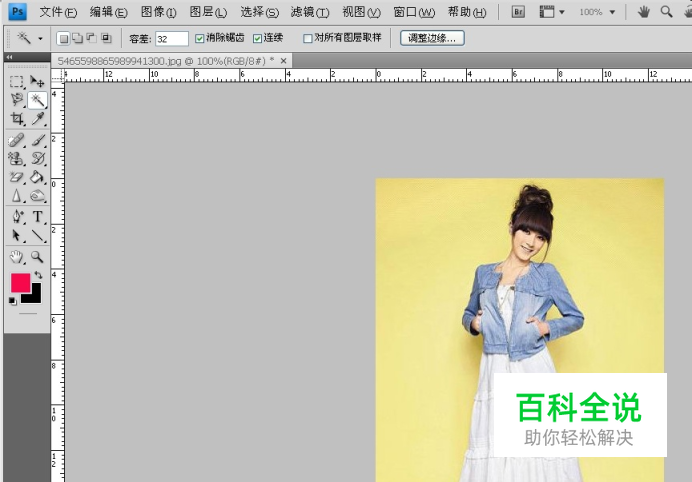Viewport: 692px width, 482px height.
Task: Open the red foreground color picker
Action: (x=20, y=282)
